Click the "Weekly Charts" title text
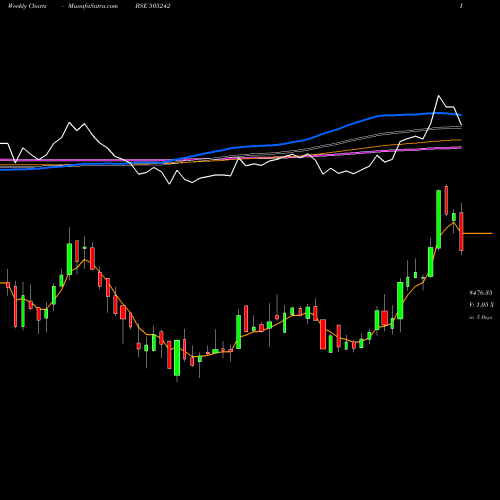 (x=27, y=6)
